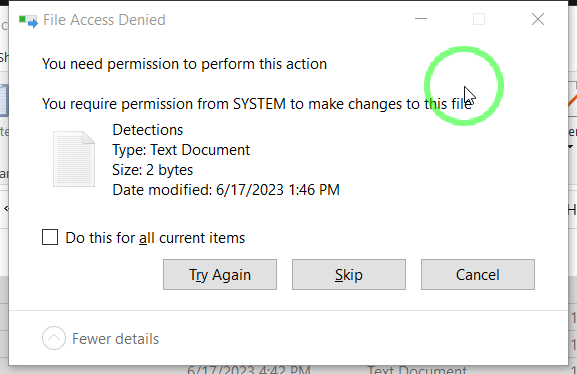
Task: Cancel the file operation
Action: [x=478, y=275]
